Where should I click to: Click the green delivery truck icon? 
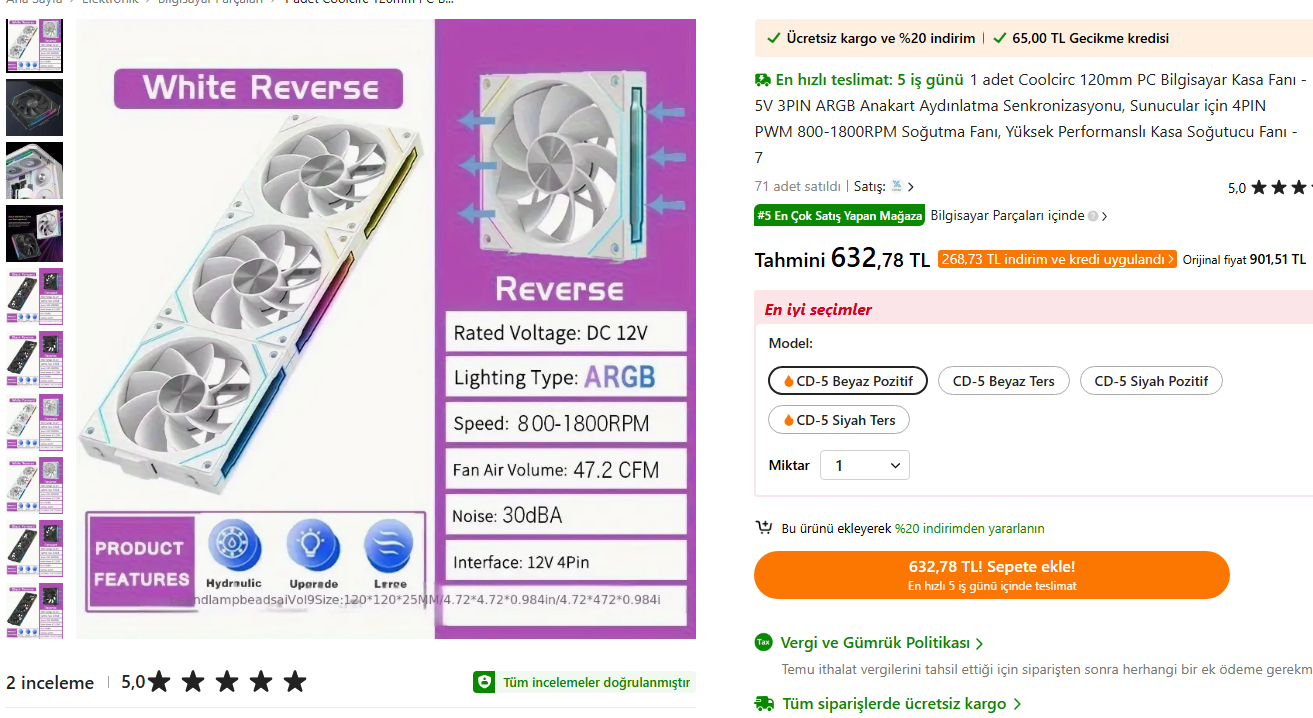coord(763,79)
